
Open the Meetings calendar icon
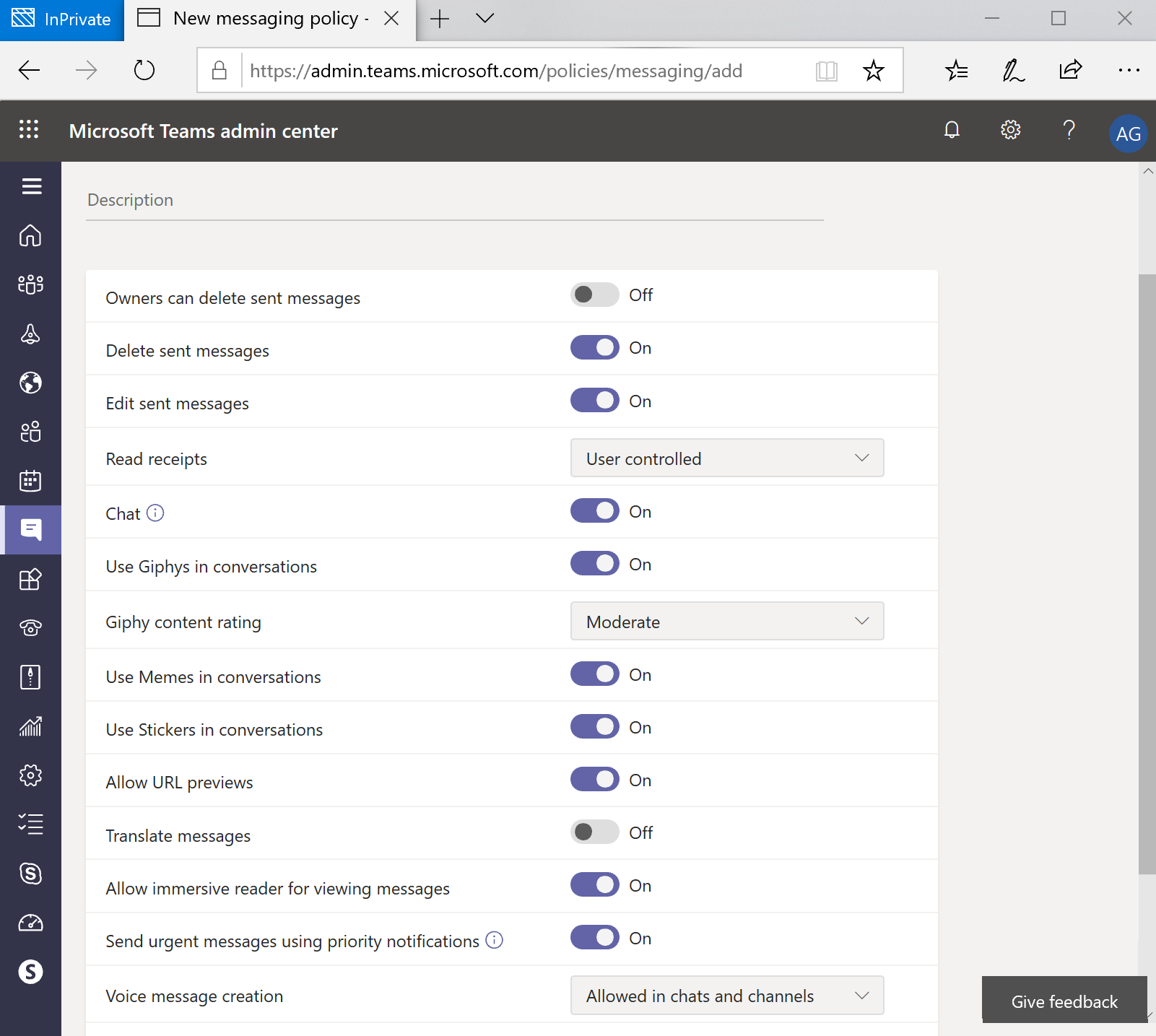point(30,481)
